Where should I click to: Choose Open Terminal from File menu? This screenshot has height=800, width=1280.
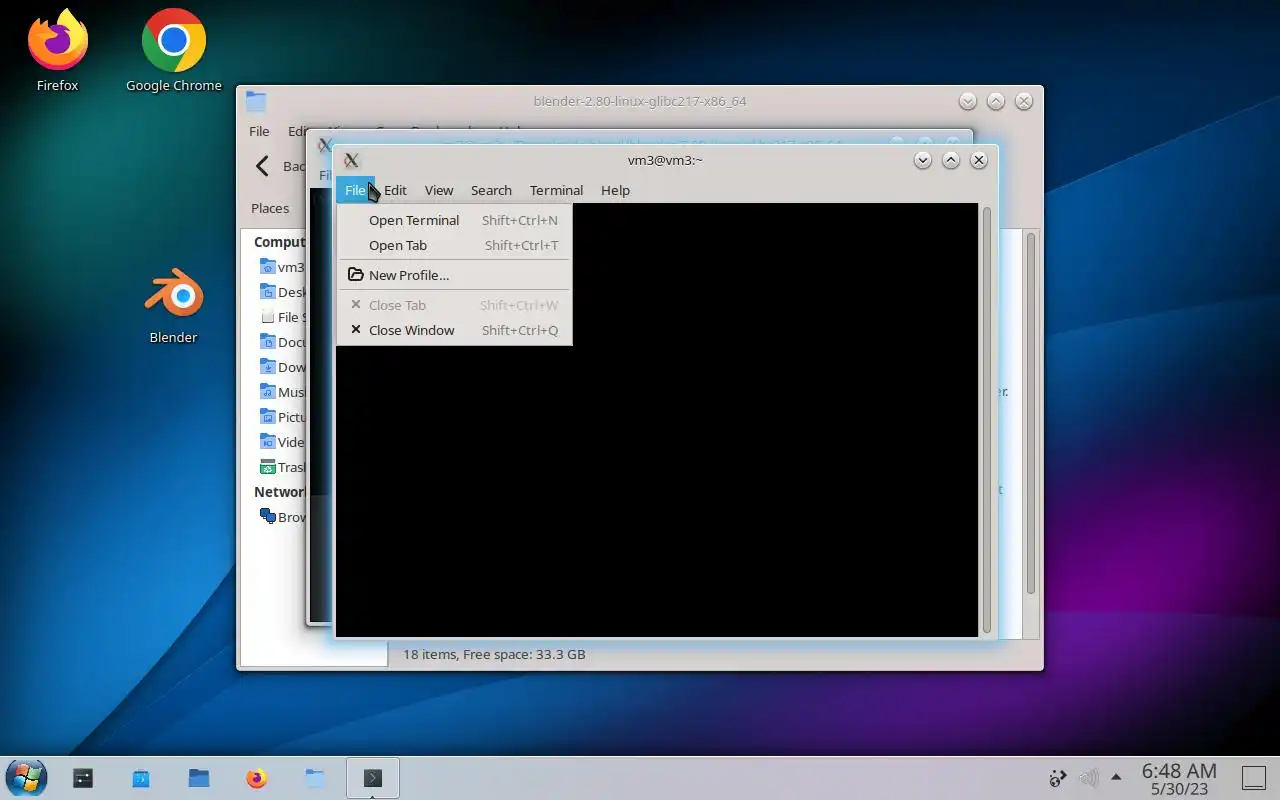click(x=455, y=220)
